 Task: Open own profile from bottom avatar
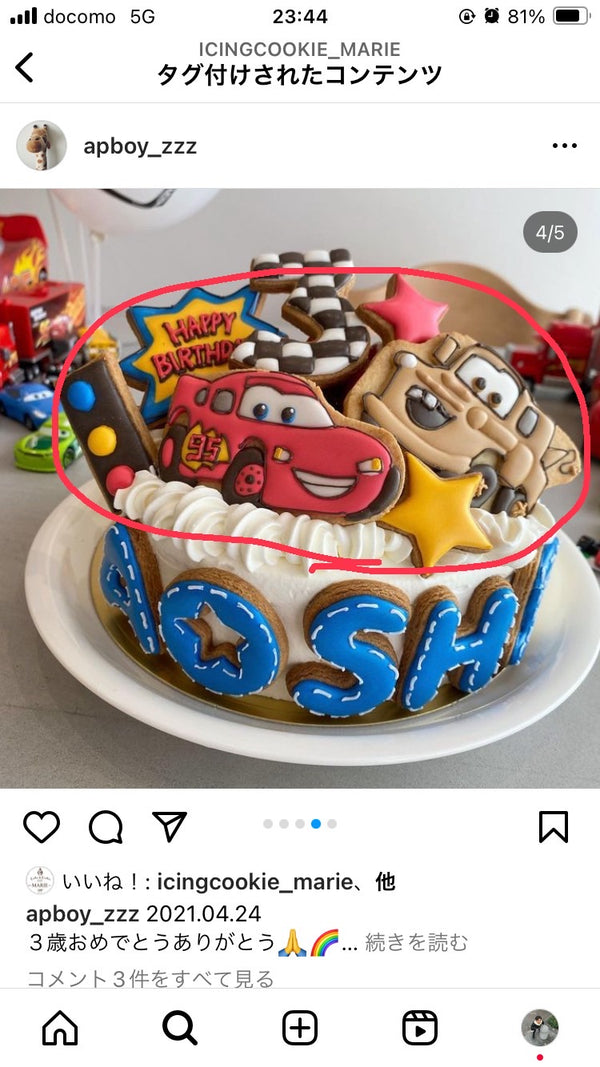click(539, 1028)
